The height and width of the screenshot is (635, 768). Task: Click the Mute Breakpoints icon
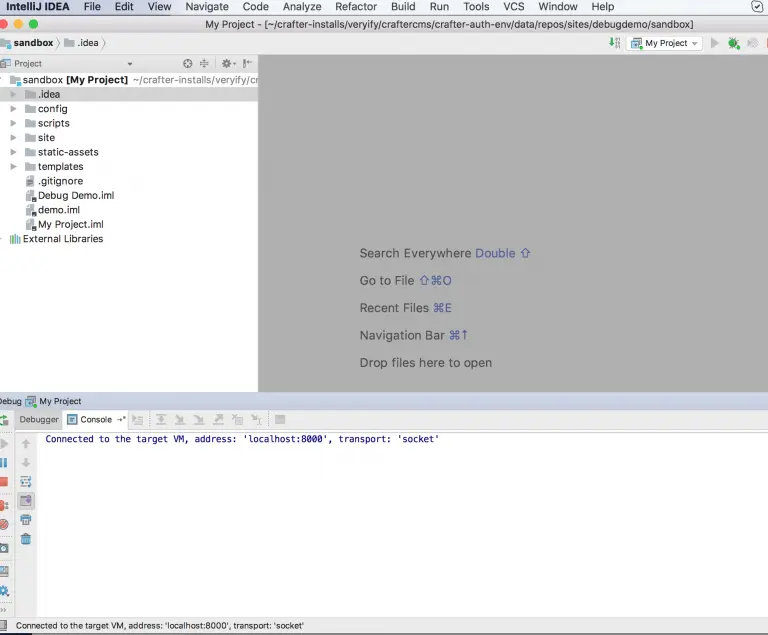pyautogui.click(x=4, y=523)
